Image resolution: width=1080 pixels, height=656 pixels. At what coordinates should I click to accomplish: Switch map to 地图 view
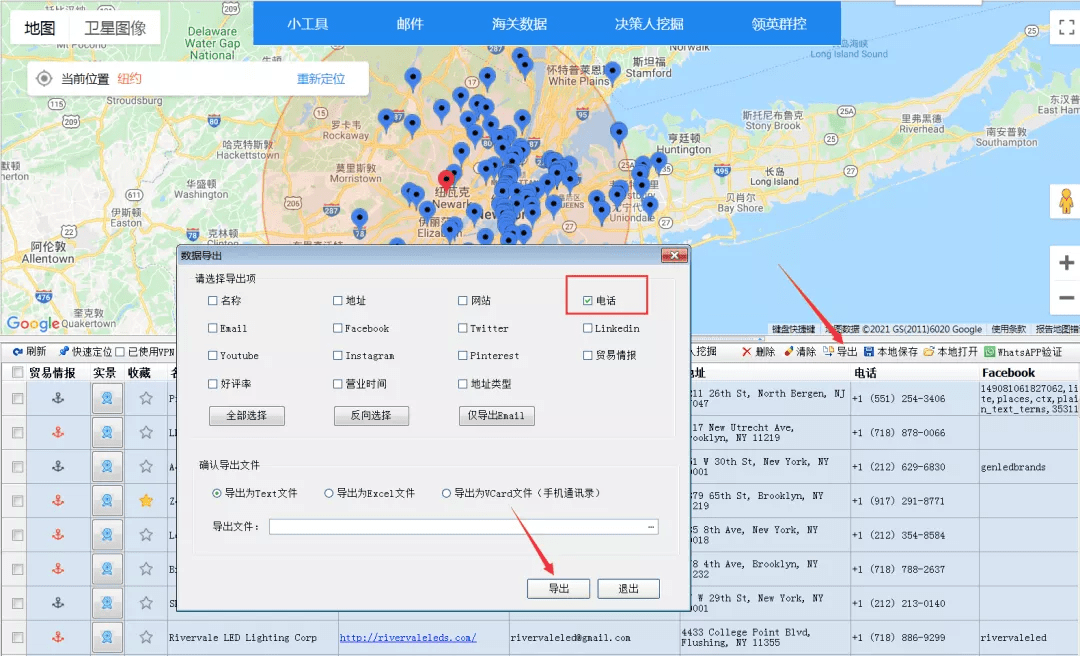pyautogui.click(x=39, y=28)
